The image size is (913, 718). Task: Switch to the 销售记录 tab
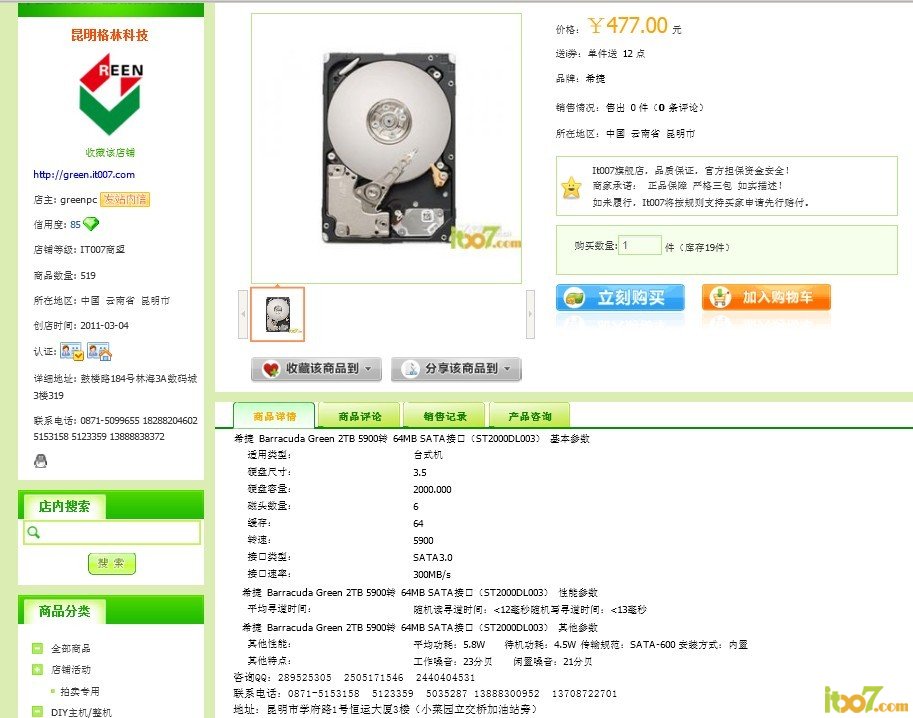(445, 416)
